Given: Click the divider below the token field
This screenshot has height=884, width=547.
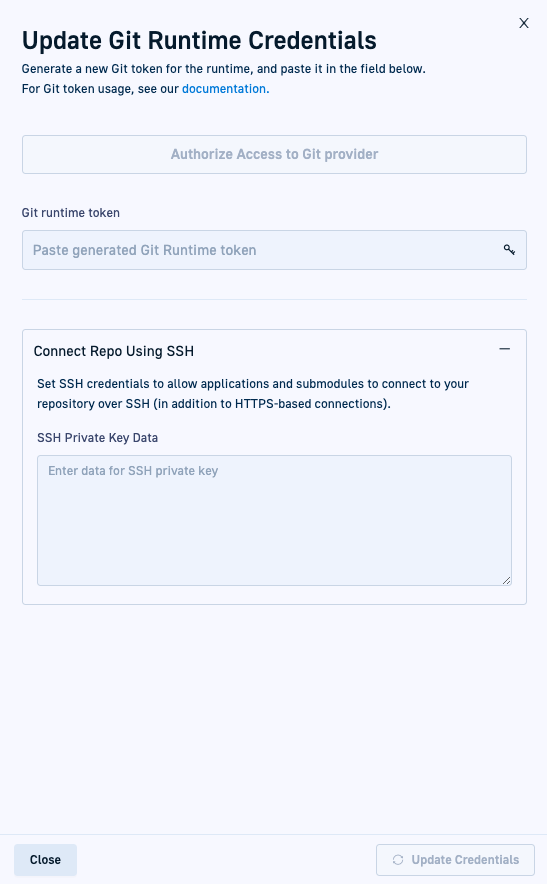Looking at the screenshot, I should [274, 299].
